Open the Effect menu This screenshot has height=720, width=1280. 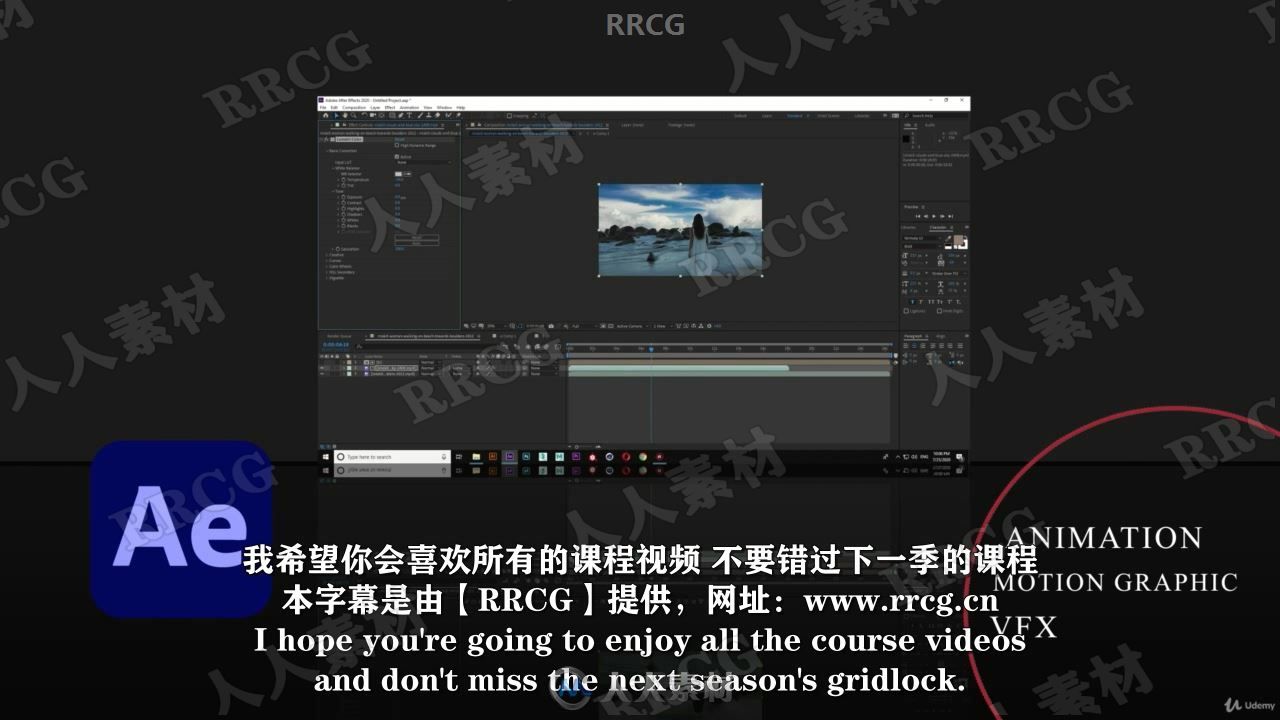point(390,107)
